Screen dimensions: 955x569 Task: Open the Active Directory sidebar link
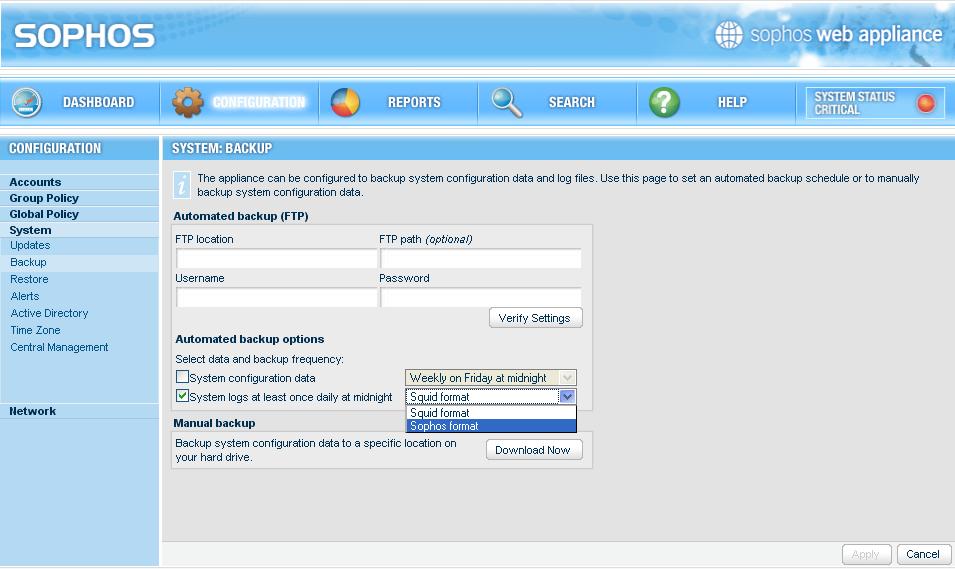(49, 313)
